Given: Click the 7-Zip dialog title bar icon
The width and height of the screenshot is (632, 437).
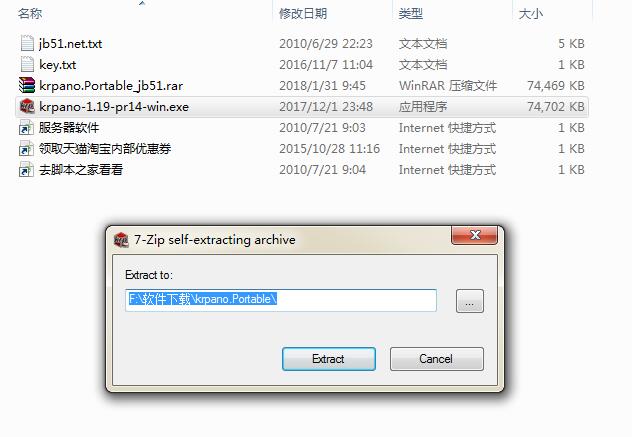Looking at the screenshot, I should click(x=121, y=239).
